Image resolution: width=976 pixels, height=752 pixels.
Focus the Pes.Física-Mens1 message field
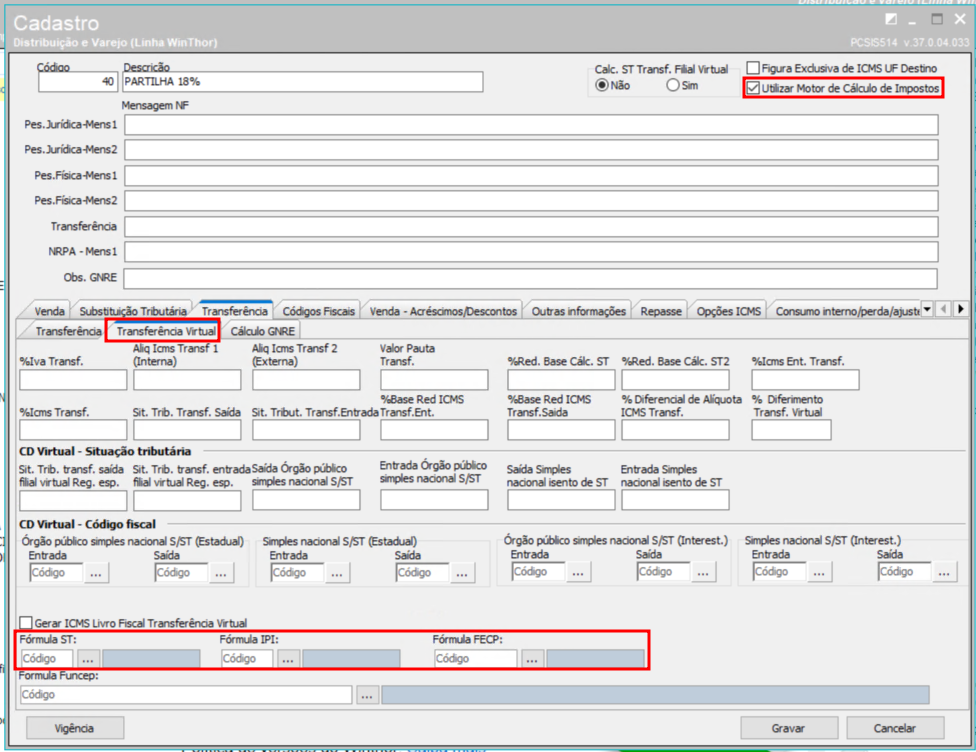point(531,176)
